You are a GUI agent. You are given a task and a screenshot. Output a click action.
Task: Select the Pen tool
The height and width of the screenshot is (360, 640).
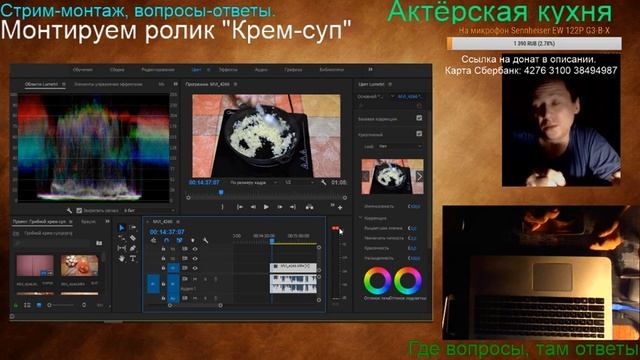pos(133,248)
